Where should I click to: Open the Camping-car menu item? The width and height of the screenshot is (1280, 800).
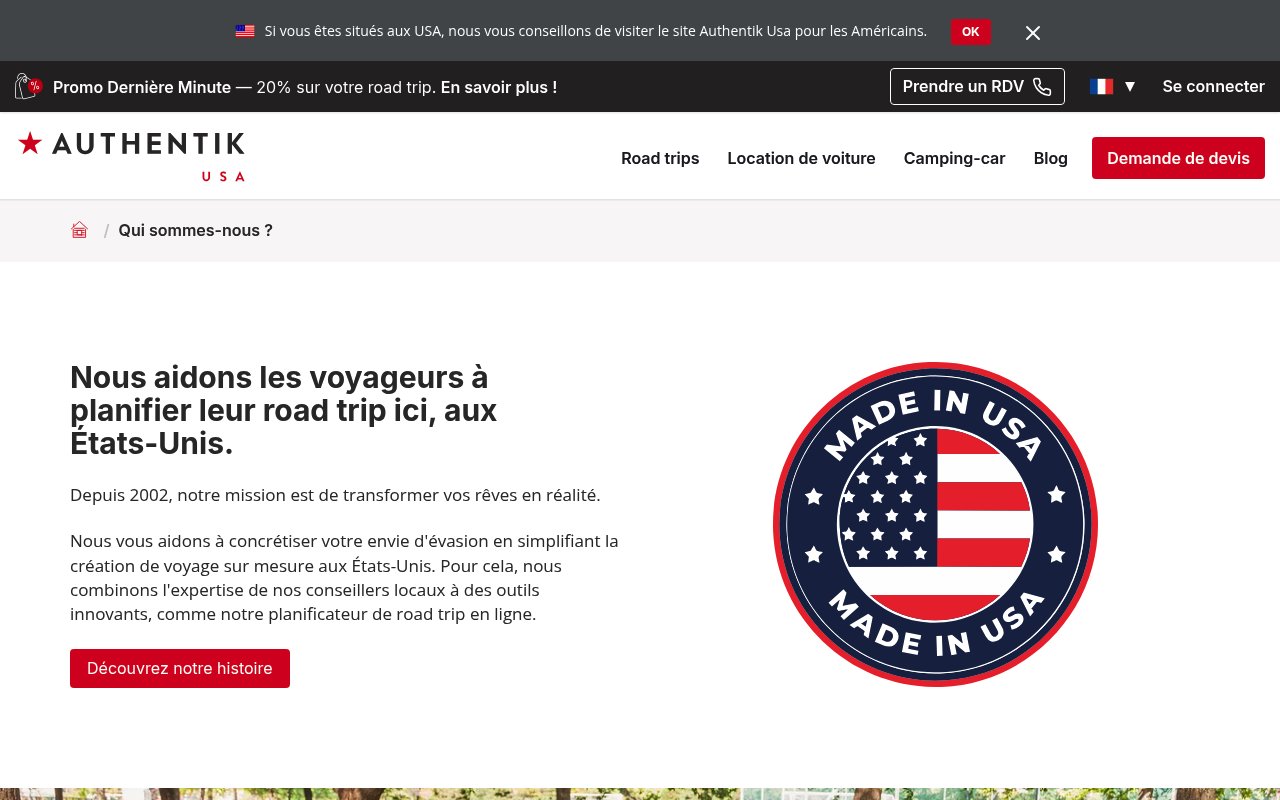(954, 158)
